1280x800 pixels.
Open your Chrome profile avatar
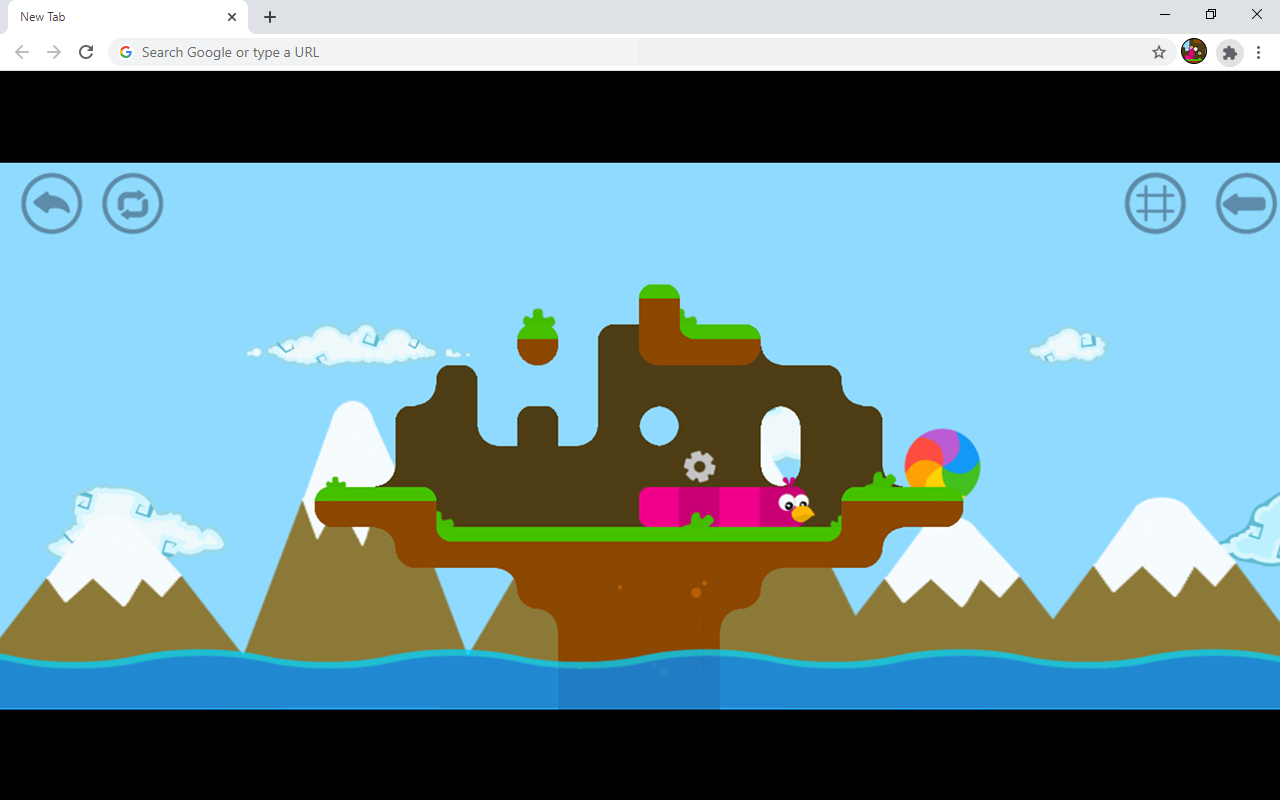[x=1193, y=52]
